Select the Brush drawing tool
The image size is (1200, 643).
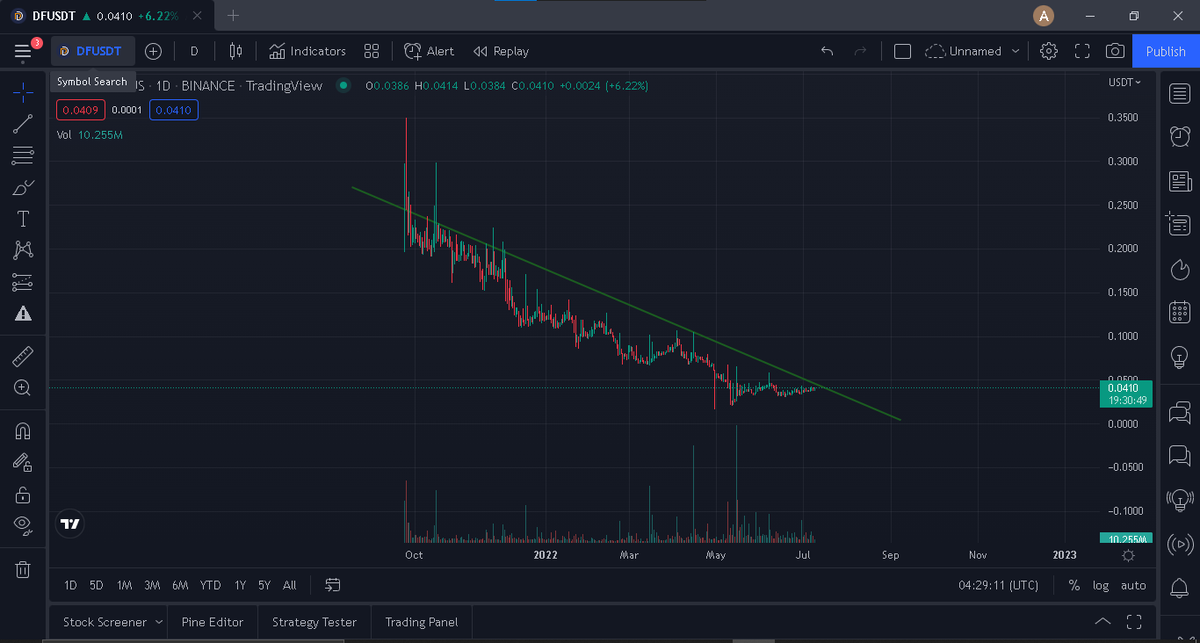[x=22, y=187]
